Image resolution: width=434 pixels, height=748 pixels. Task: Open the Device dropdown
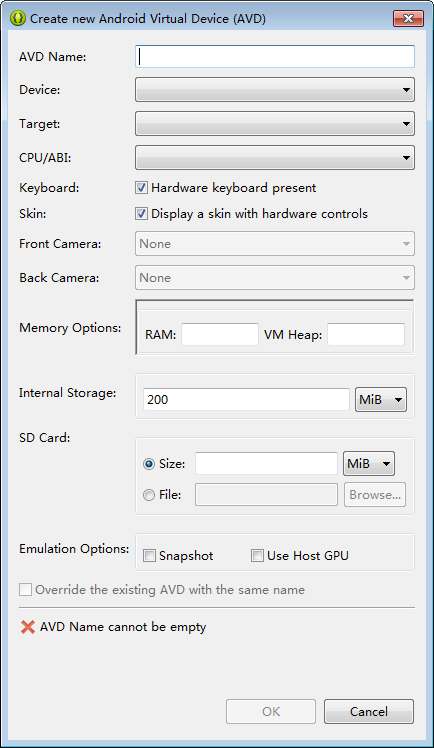[275, 90]
